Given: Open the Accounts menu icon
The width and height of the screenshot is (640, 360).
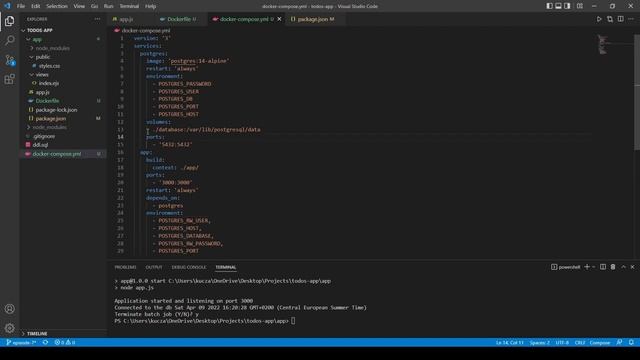Looking at the screenshot, I should click(9, 309).
